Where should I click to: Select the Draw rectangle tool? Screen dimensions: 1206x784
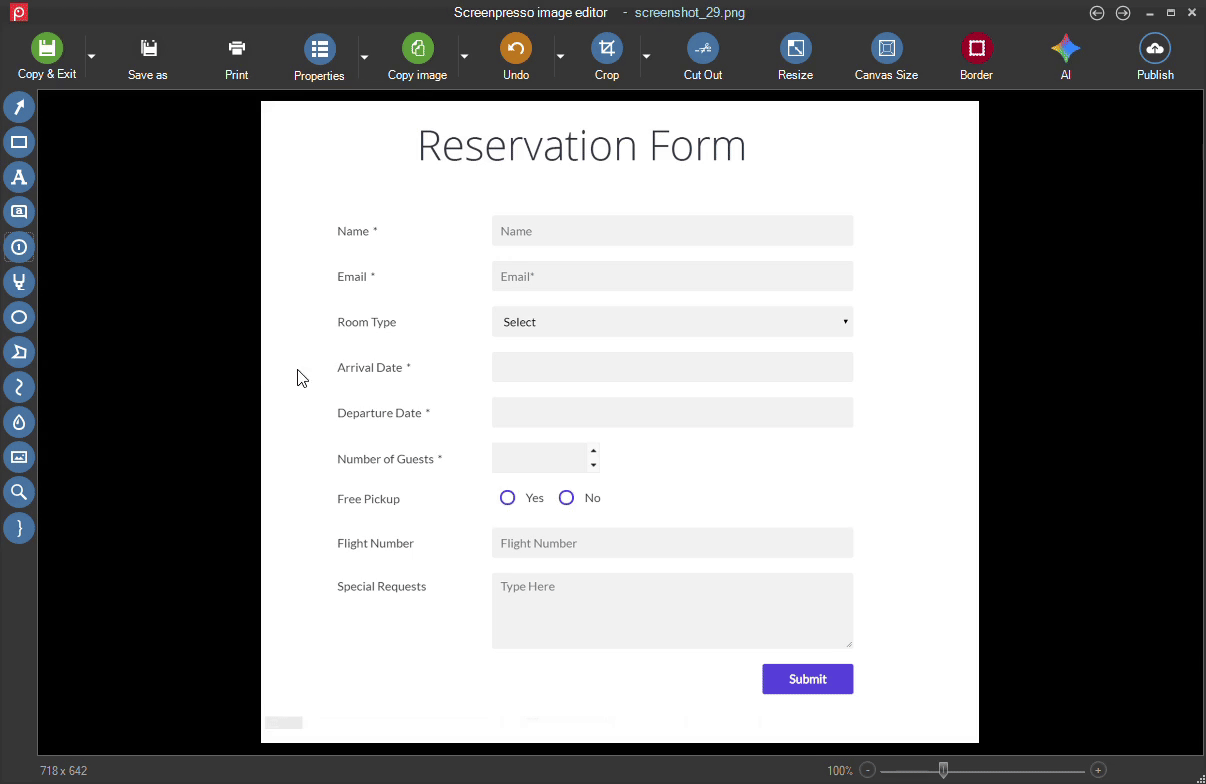(19, 142)
